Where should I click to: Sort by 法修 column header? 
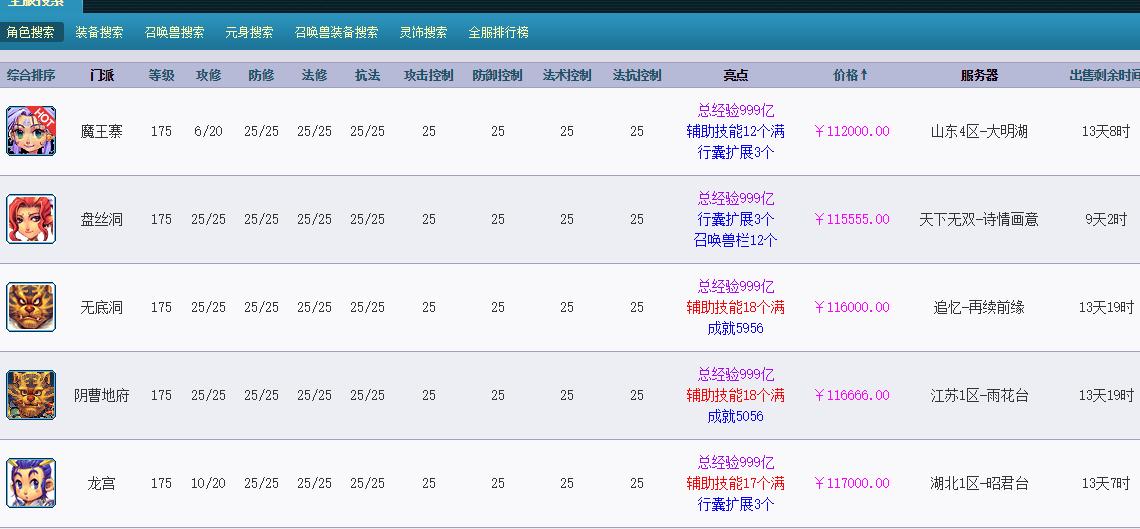(x=315, y=76)
